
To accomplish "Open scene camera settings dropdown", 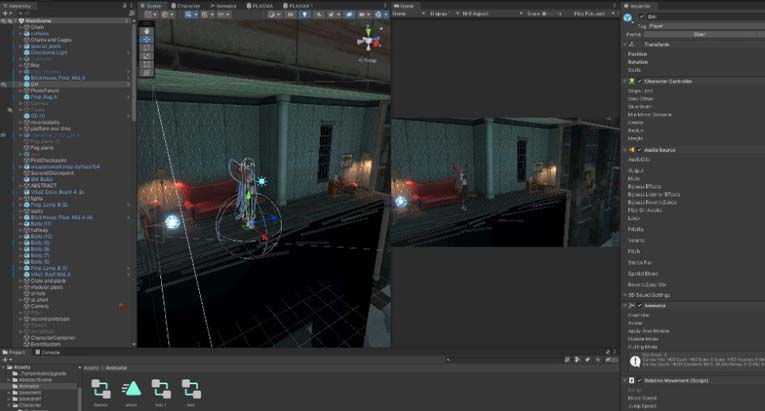I will (x=364, y=15).
